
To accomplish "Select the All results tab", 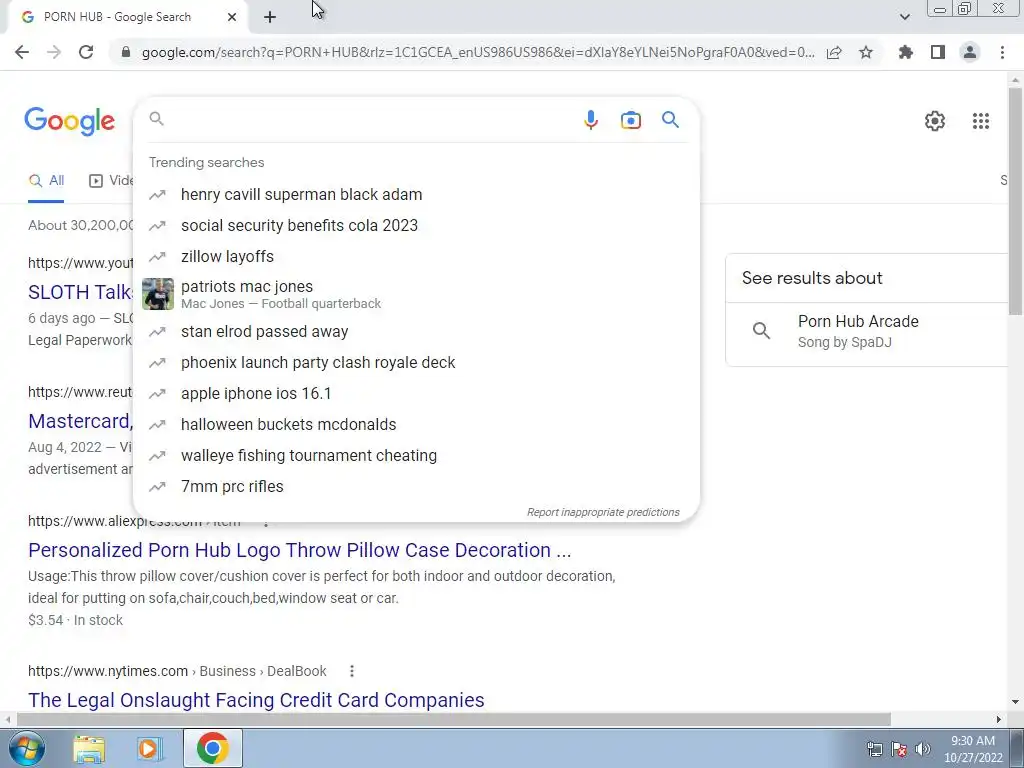I will click(x=46, y=180).
